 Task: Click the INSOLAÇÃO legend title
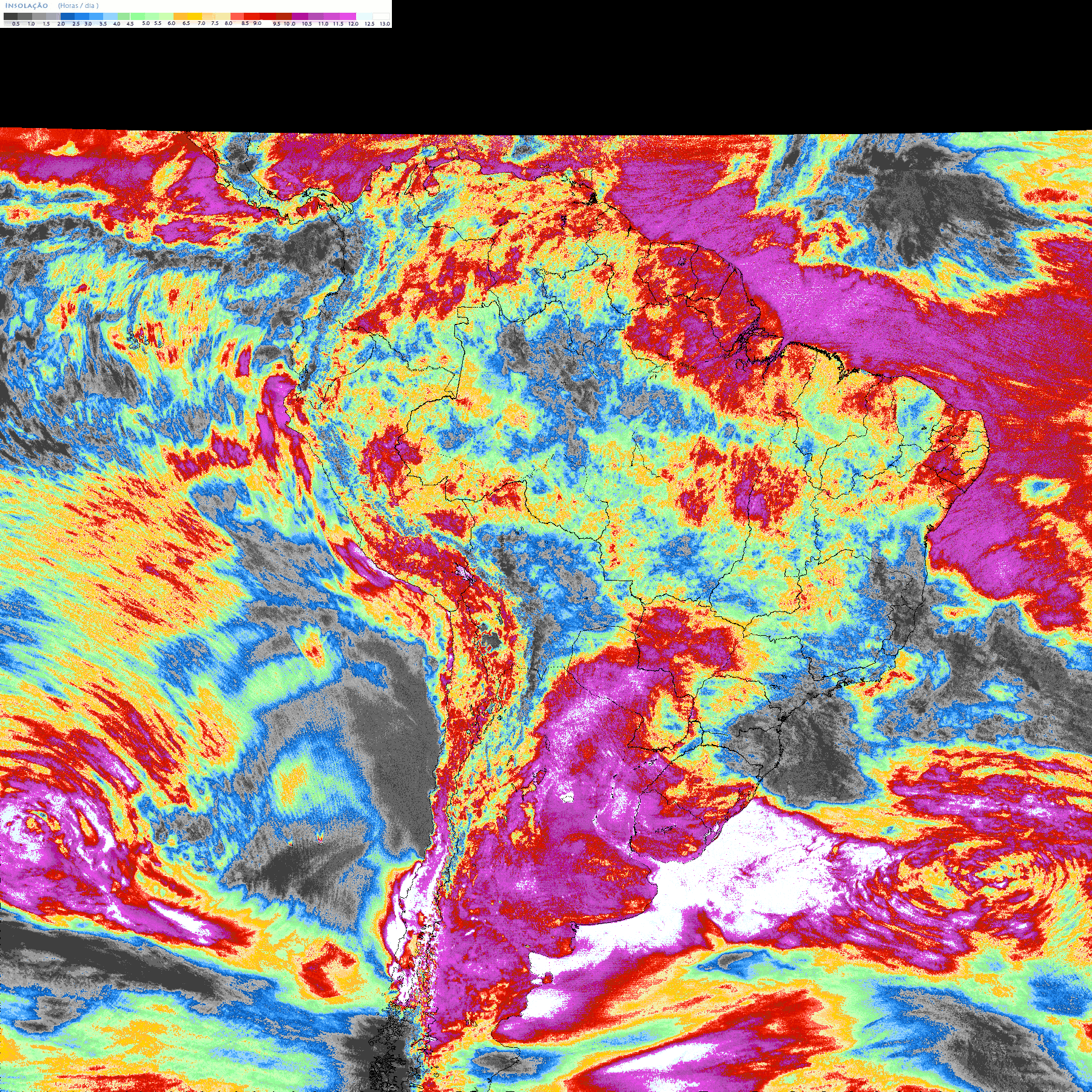(27, 5)
